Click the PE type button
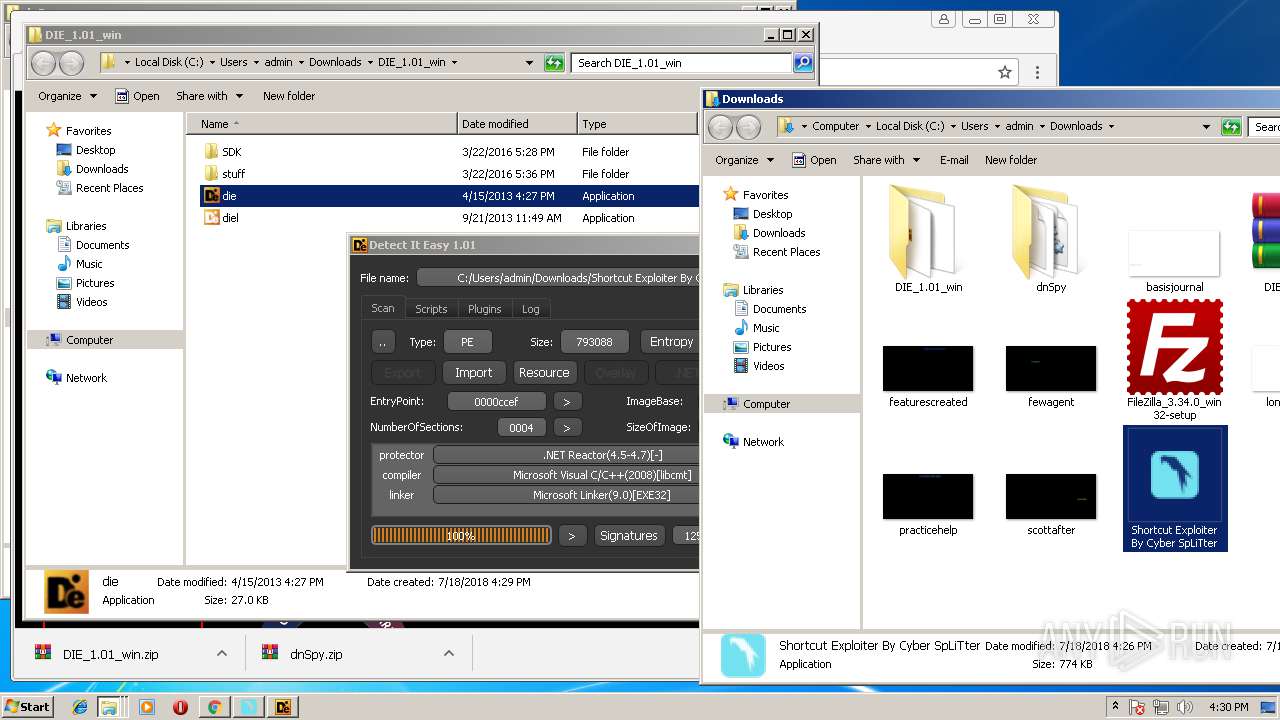The image size is (1280, 720). pos(467,342)
